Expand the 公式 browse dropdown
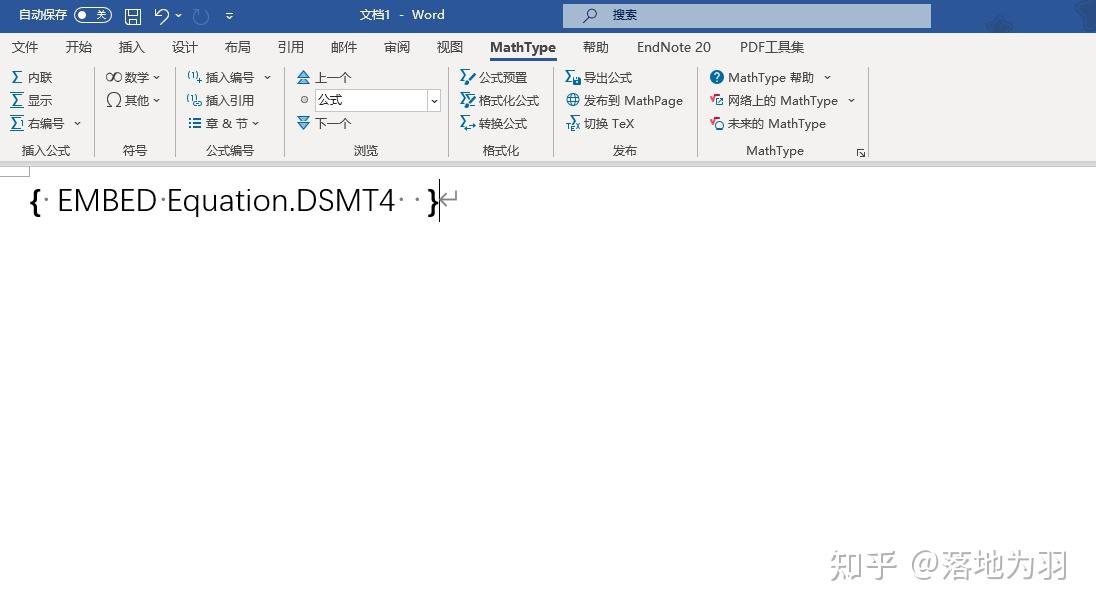 tap(433, 100)
